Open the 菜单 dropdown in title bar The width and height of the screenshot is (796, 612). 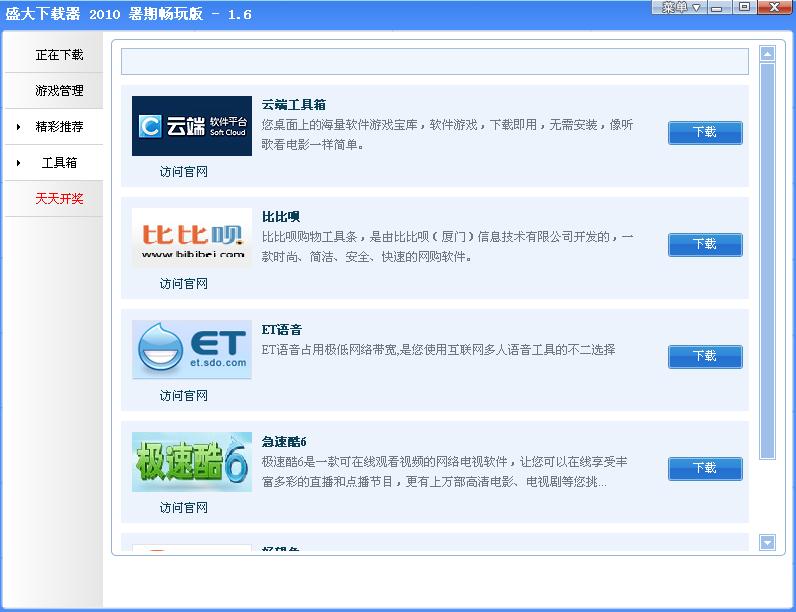[681, 7]
